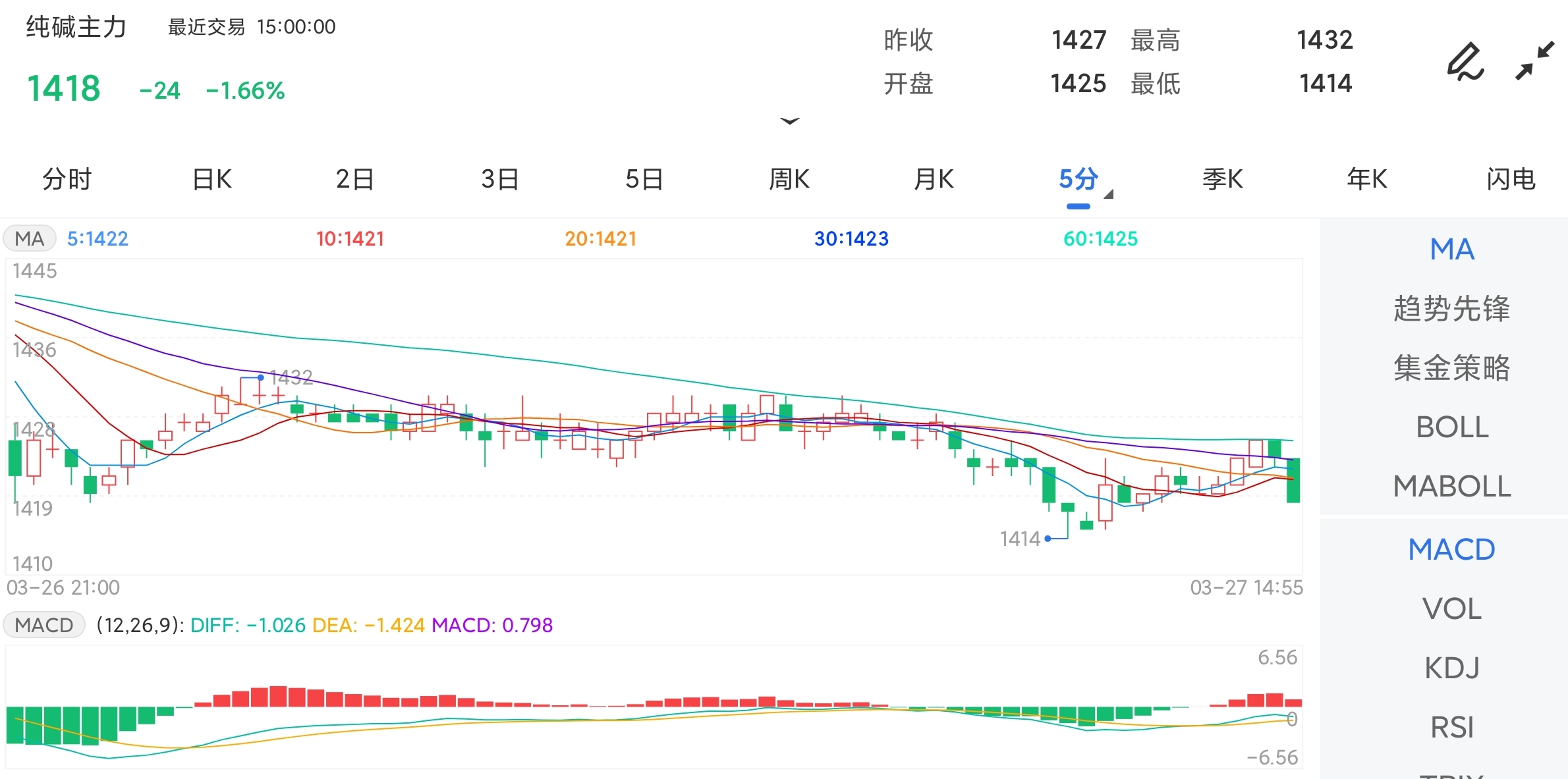Expand quote details with the down chevron
This screenshot has height=779, width=1568.
coord(789,121)
